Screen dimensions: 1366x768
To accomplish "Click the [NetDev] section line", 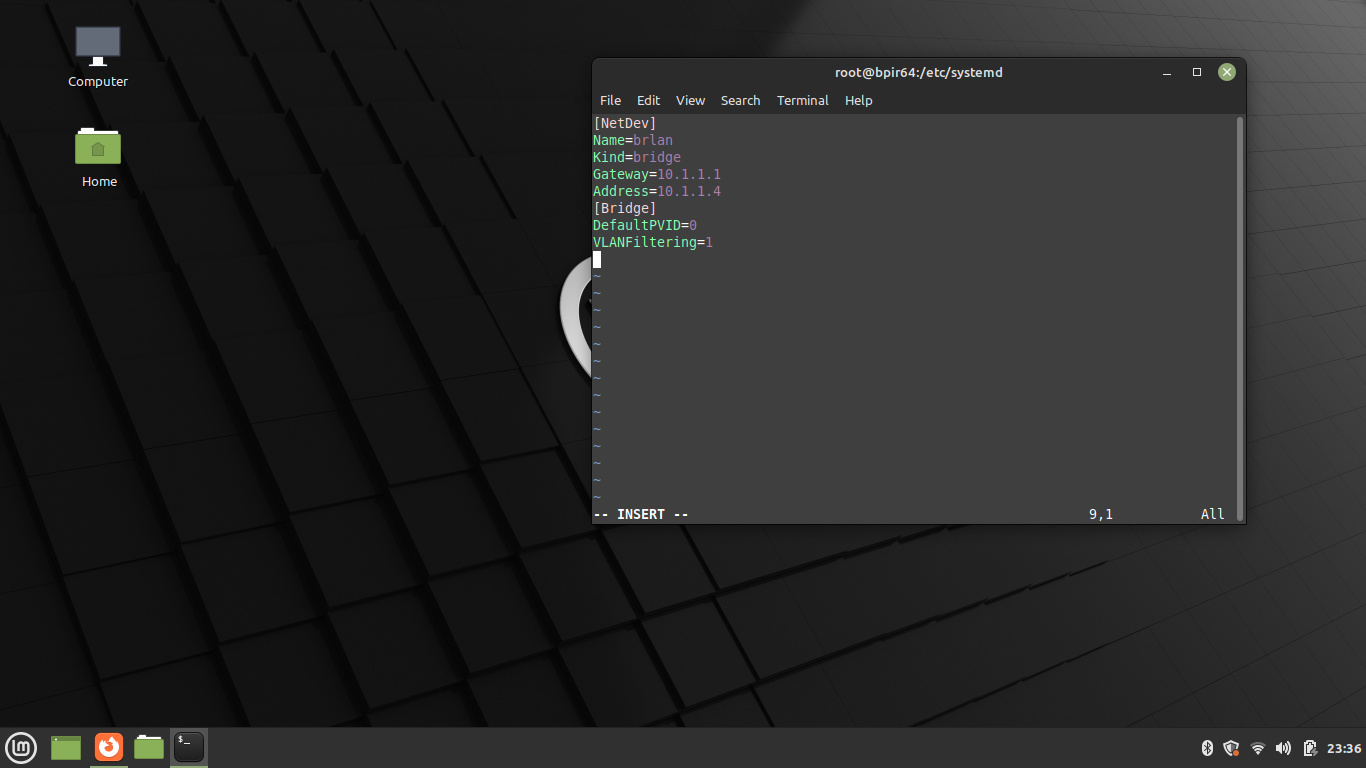I will click(x=625, y=123).
